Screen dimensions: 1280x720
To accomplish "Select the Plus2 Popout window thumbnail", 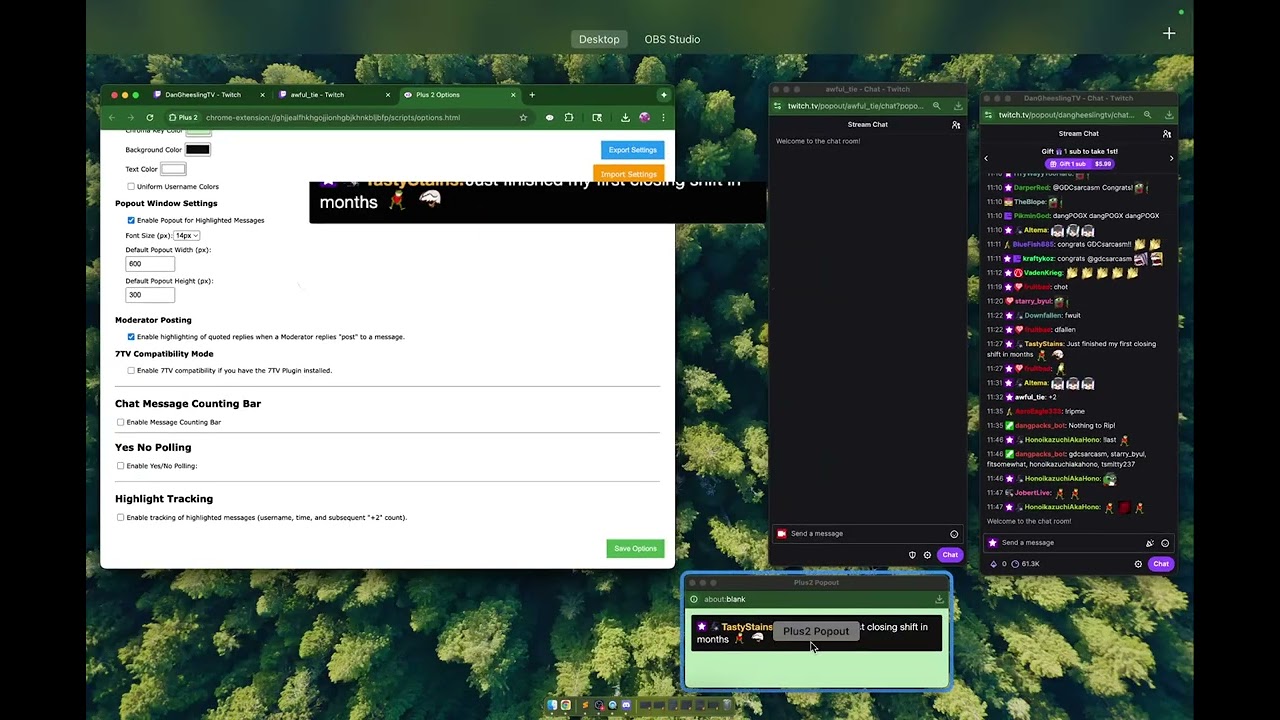I will click(816, 632).
